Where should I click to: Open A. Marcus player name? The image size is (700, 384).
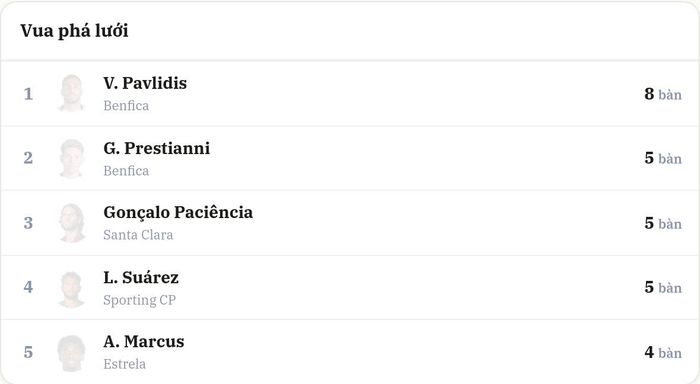(x=144, y=342)
